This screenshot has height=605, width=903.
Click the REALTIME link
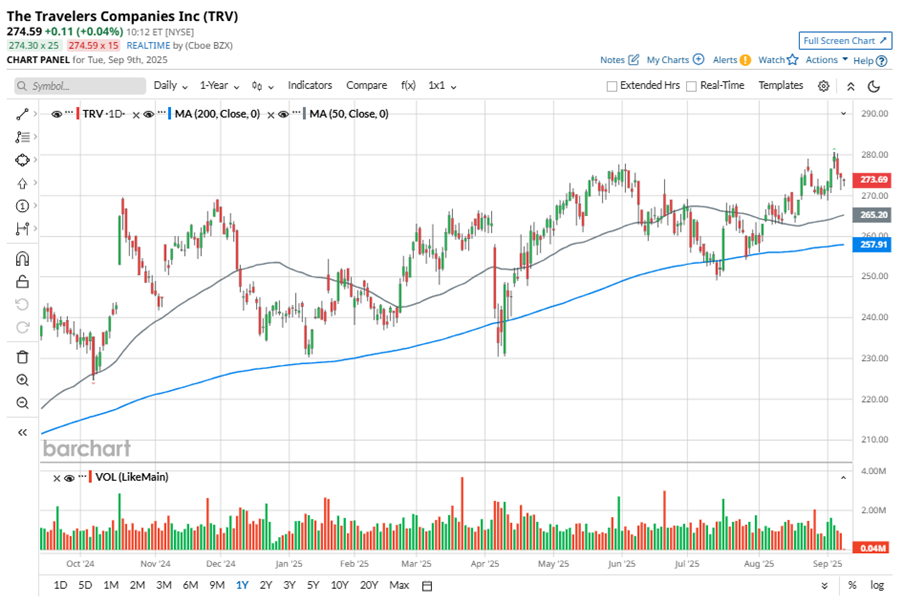(x=148, y=45)
